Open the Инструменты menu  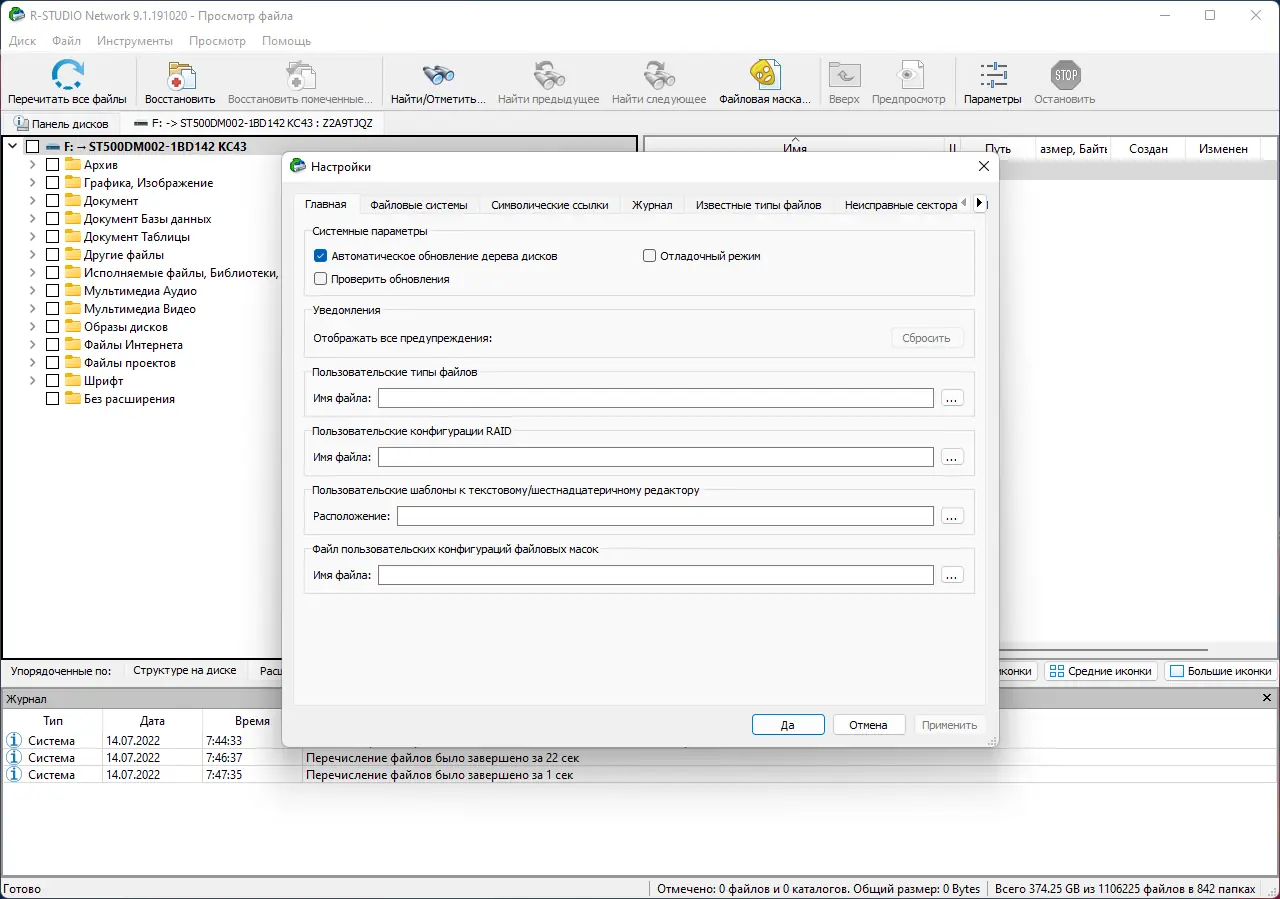point(135,41)
